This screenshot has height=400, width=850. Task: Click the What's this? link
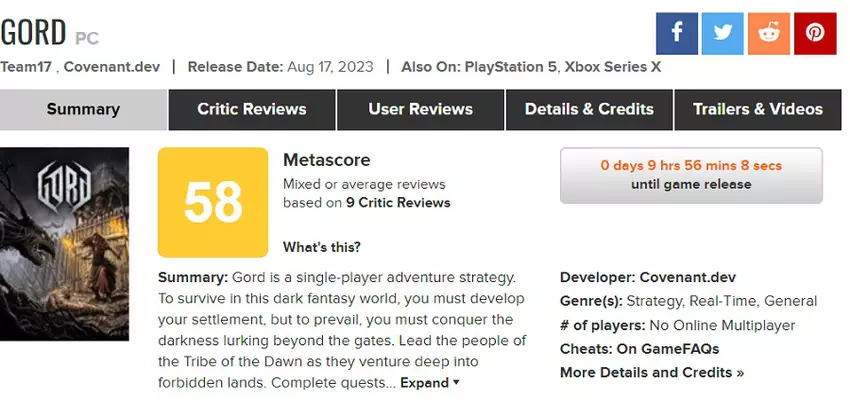322,247
